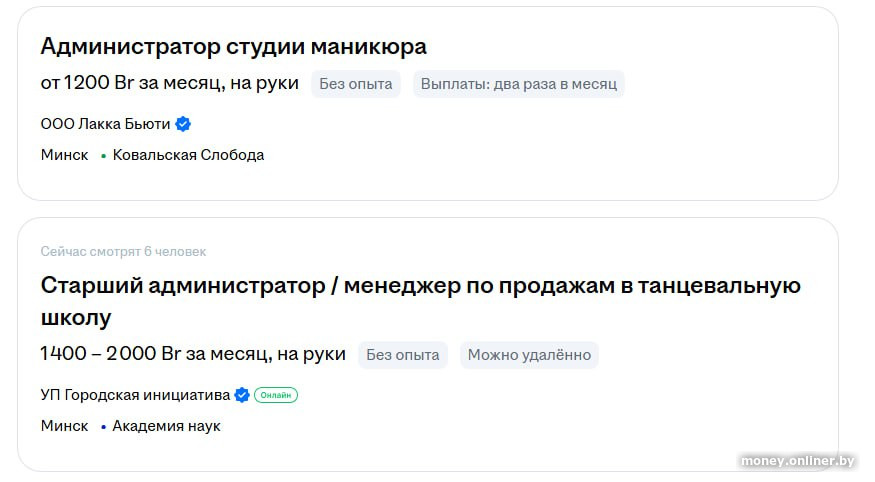Click Академия наук metro station label

point(166,427)
